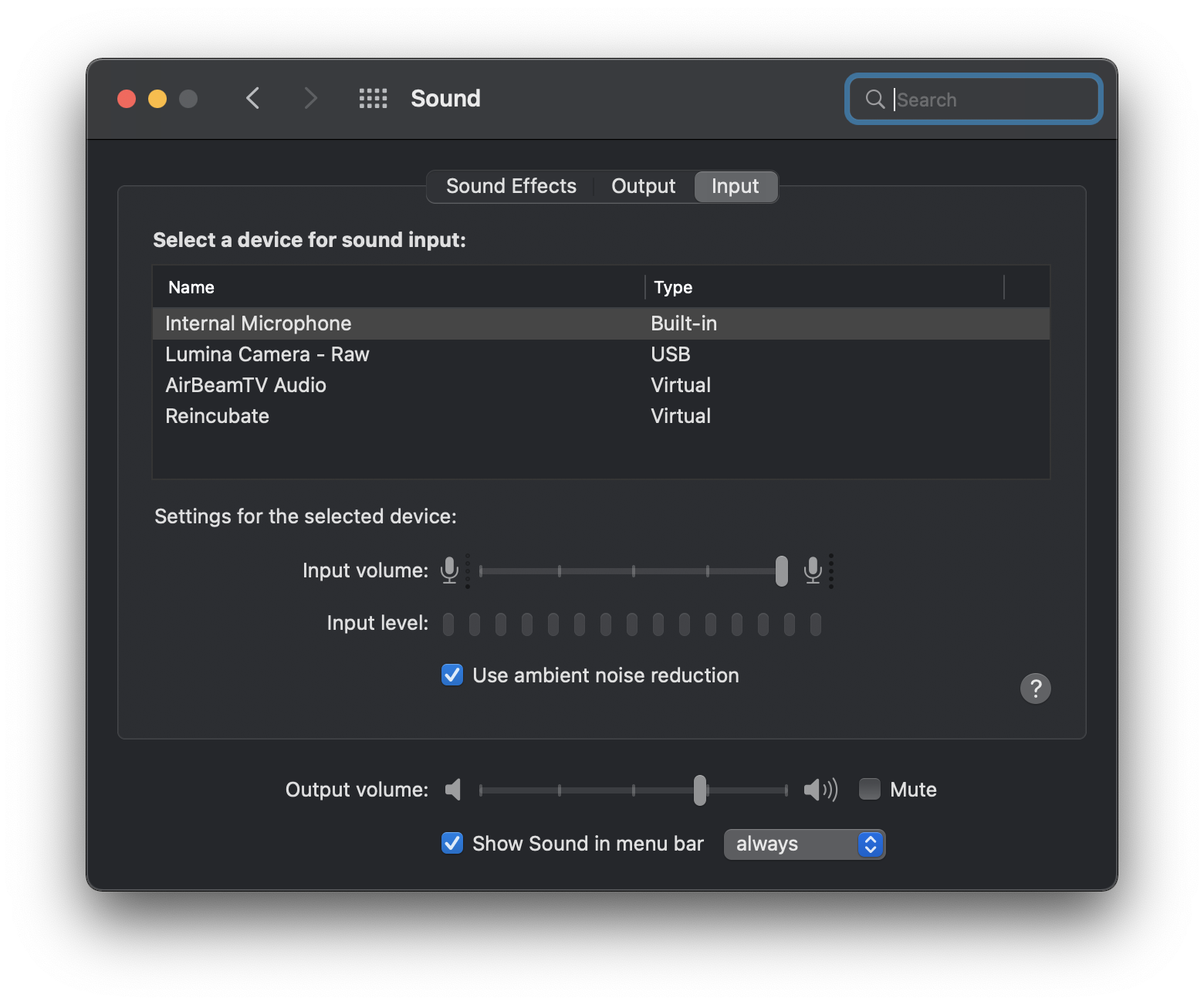Sort devices by Type column header
Viewport: 1204px width, 1005px height.
point(824,287)
